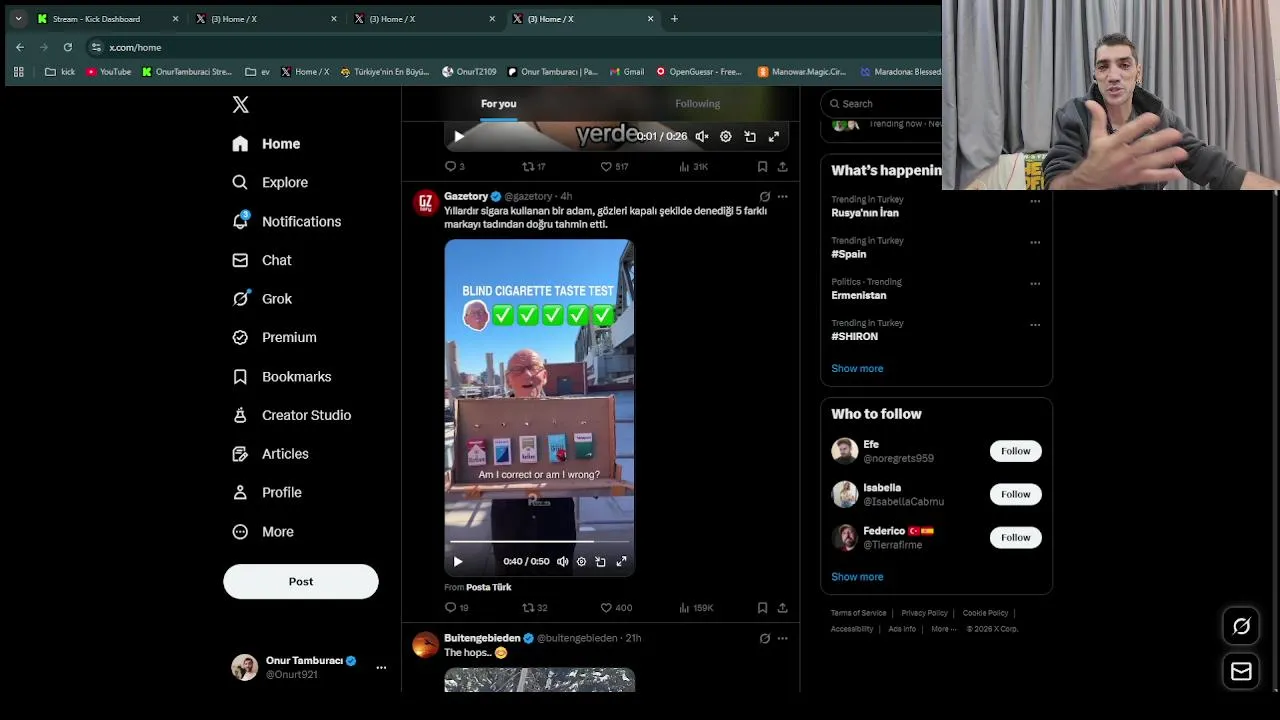Play the top video in feed
Screen dimensions: 1280x720
(459, 137)
